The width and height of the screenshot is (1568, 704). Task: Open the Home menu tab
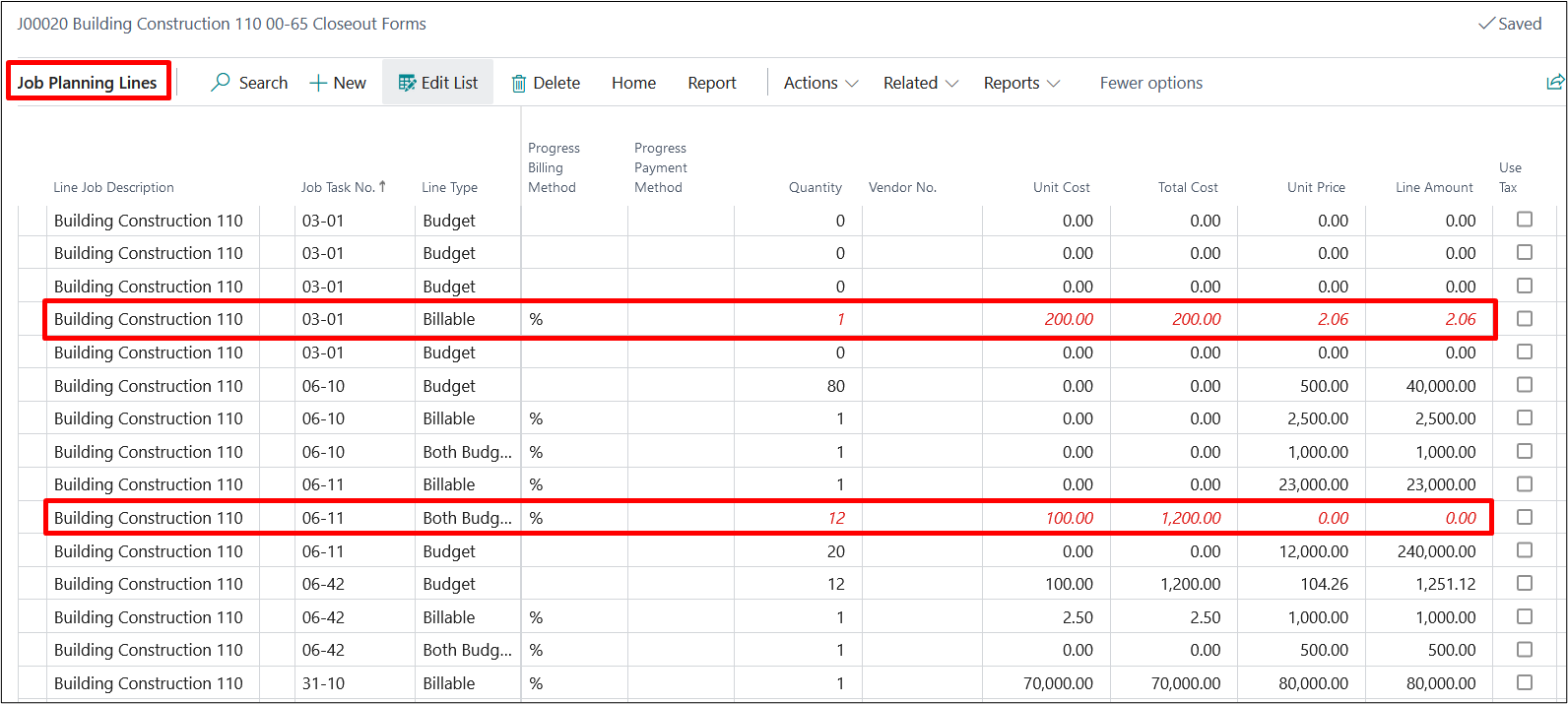(x=633, y=84)
